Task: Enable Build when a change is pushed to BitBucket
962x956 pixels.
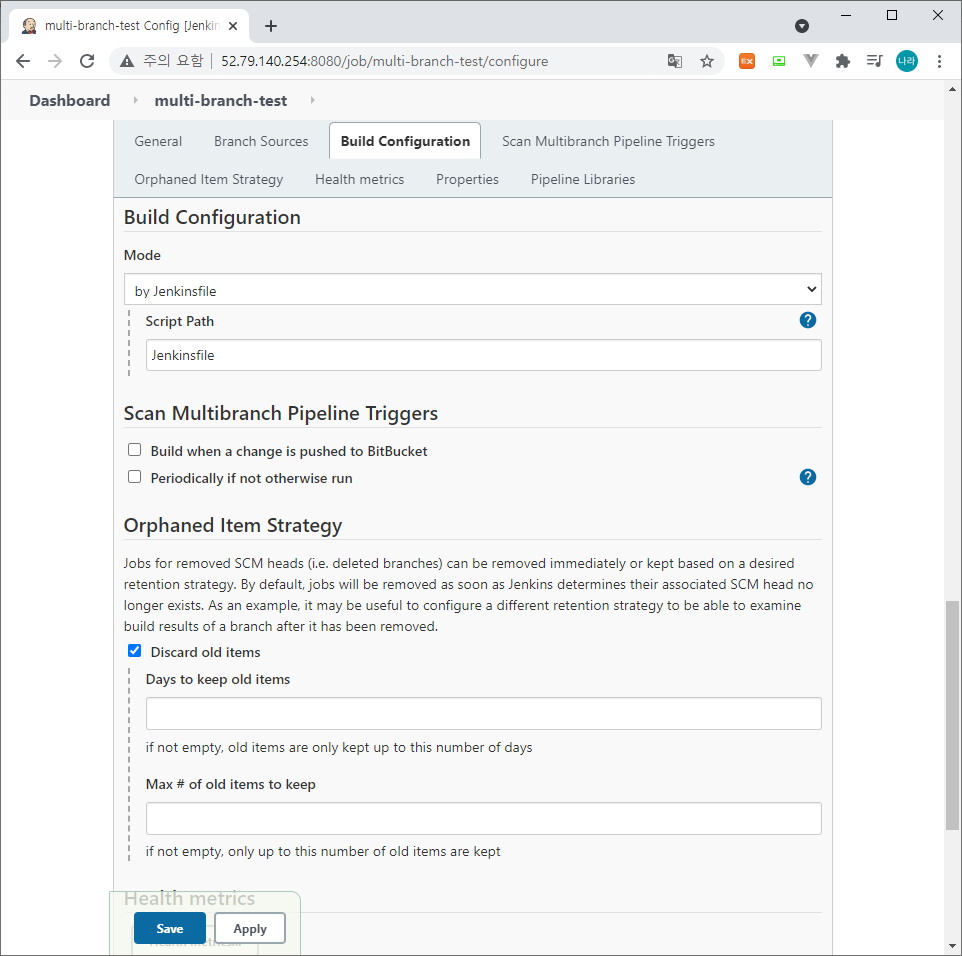Action: 134,450
